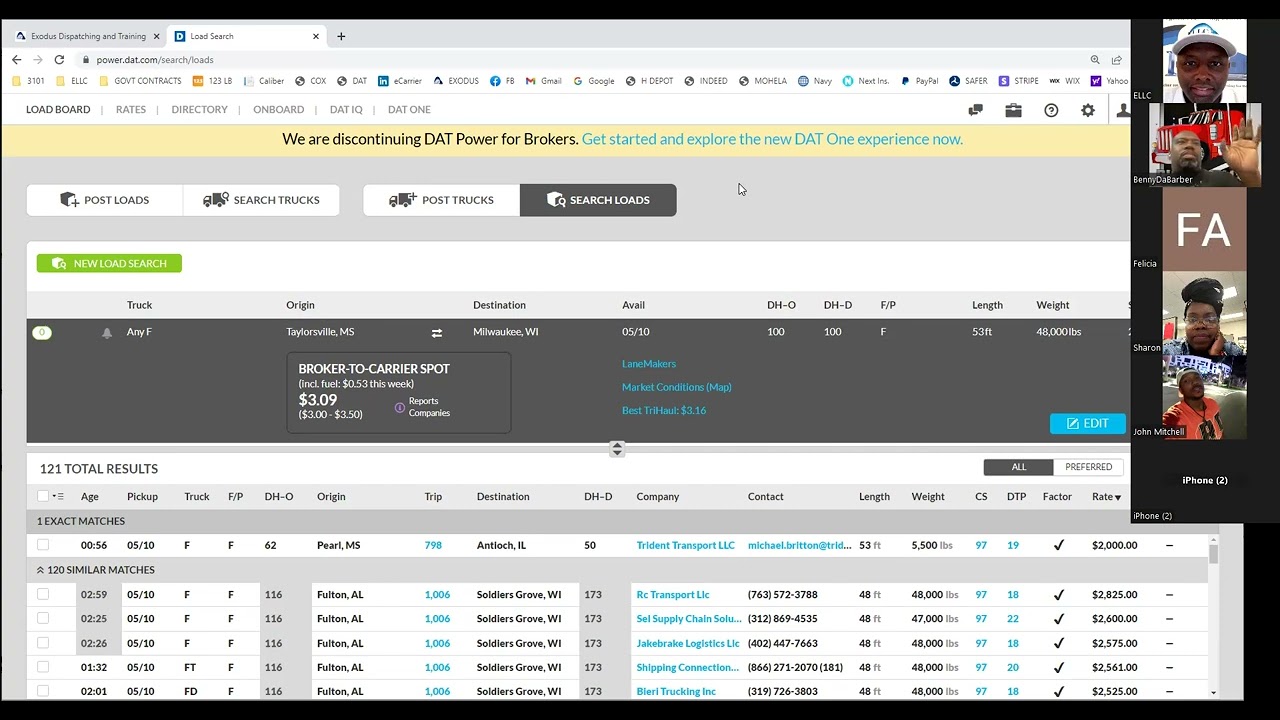Open the Market Conditions (Map) link
The height and width of the screenshot is (720, 1280).
(x=676, y=387)
